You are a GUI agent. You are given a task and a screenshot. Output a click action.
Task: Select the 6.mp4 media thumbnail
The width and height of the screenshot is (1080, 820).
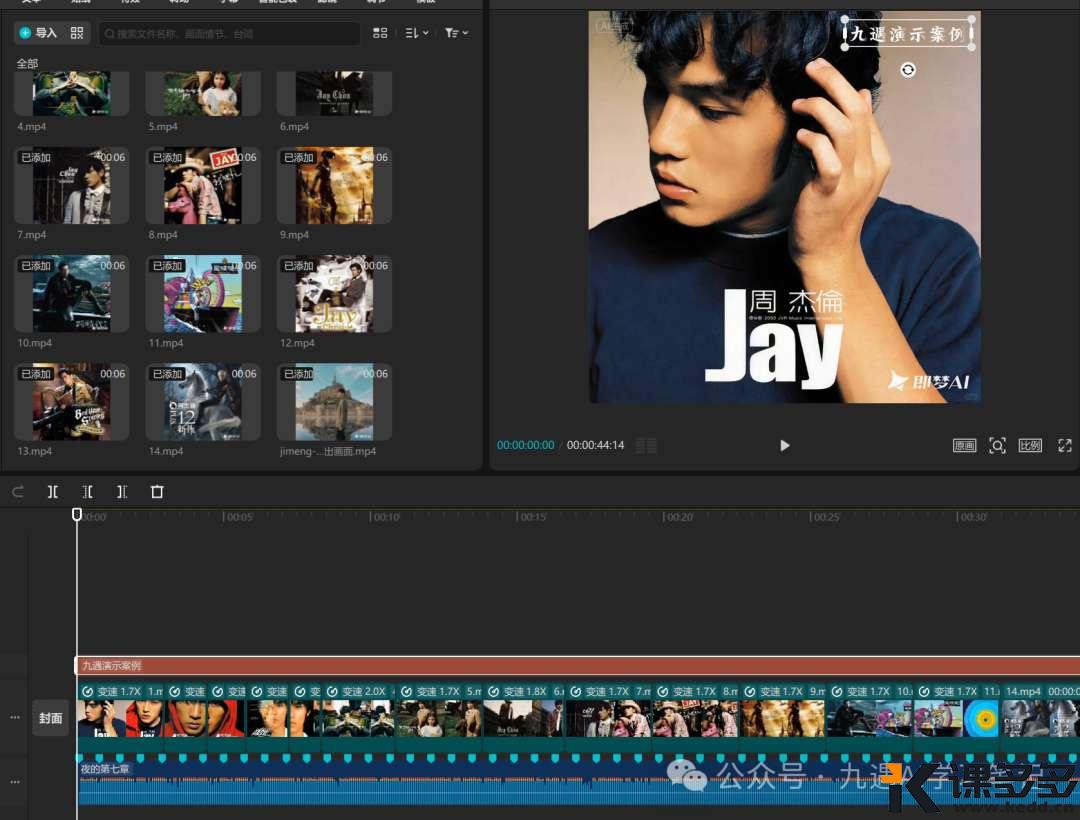(335, 93)
